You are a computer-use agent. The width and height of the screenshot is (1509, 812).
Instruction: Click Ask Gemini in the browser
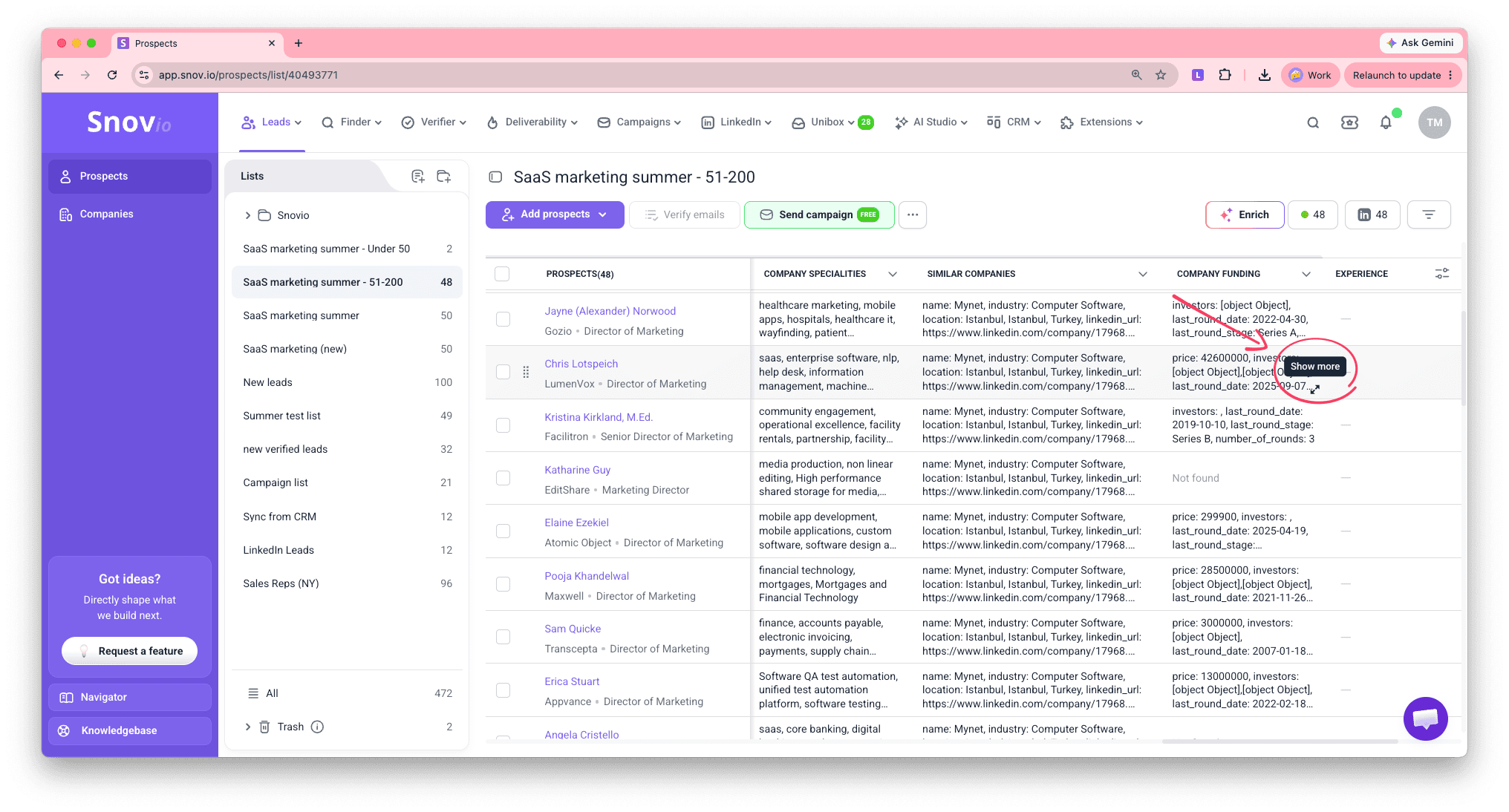(1420, 43)
